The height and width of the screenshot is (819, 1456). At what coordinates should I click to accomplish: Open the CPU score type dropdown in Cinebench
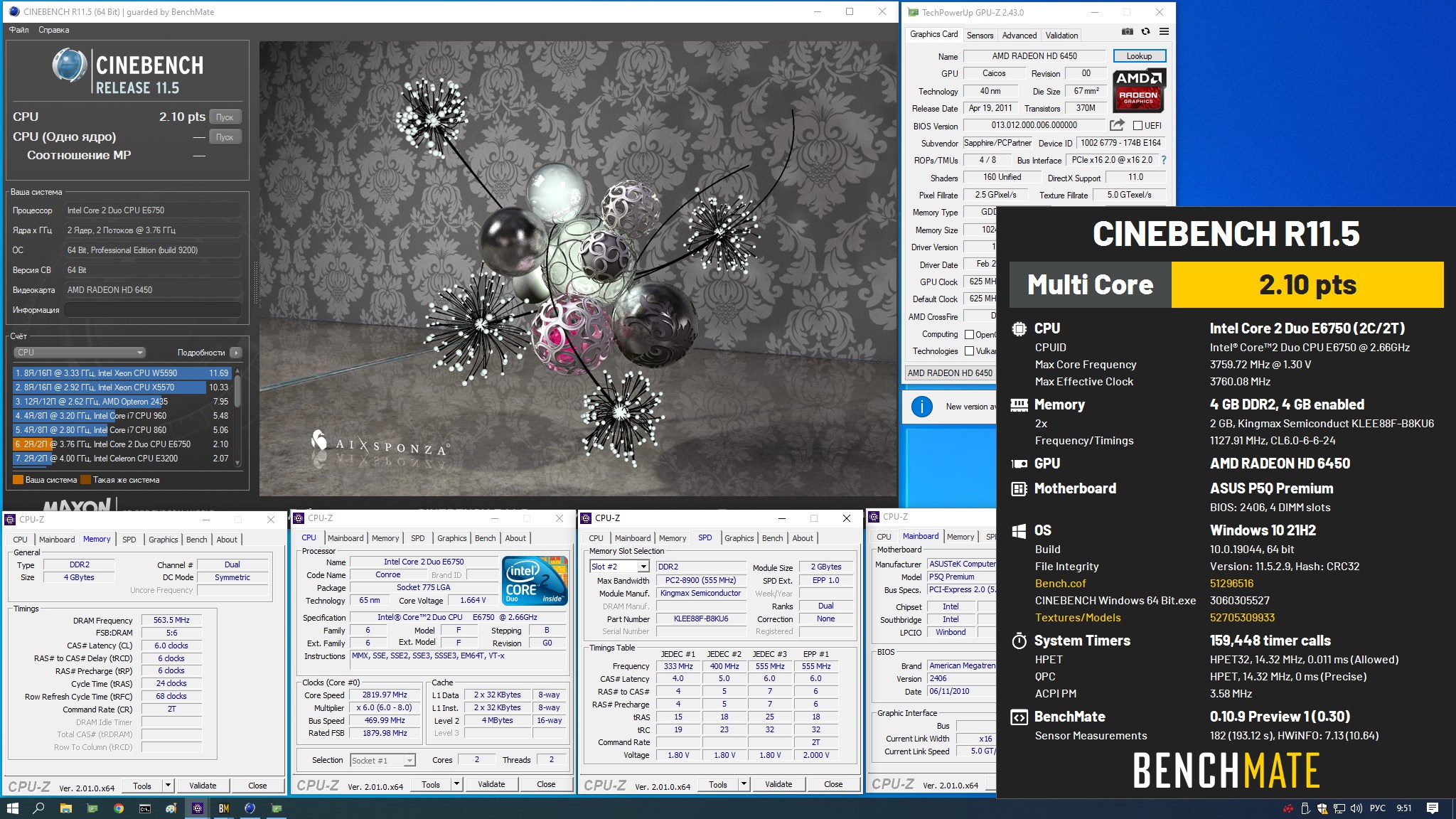pos(79,353)
